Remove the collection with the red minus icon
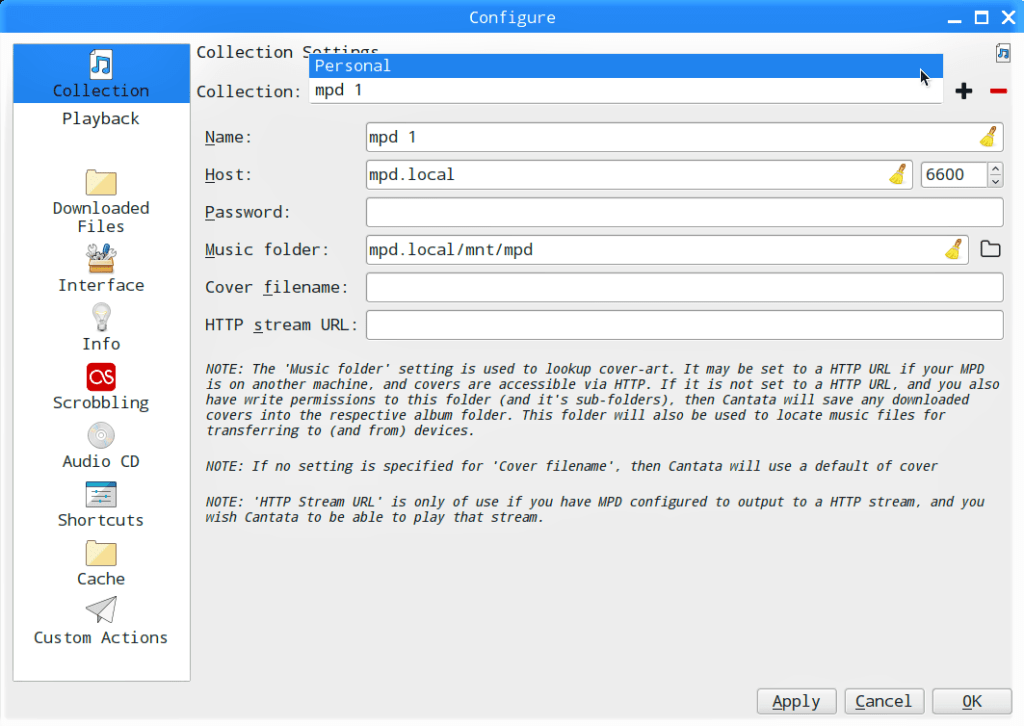This screenshot has height=726, width=1024. (x=998, y=91)
